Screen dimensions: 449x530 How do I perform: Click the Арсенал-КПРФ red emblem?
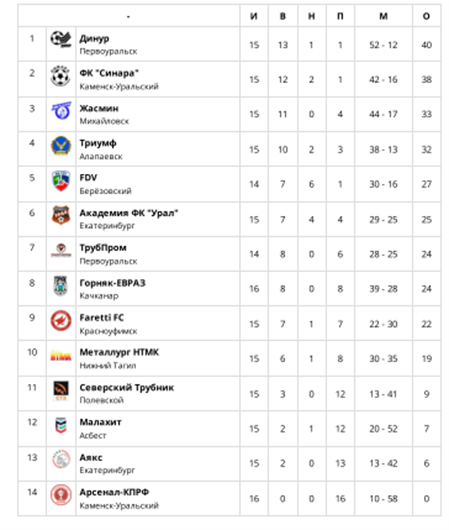(x=61, y=495)
